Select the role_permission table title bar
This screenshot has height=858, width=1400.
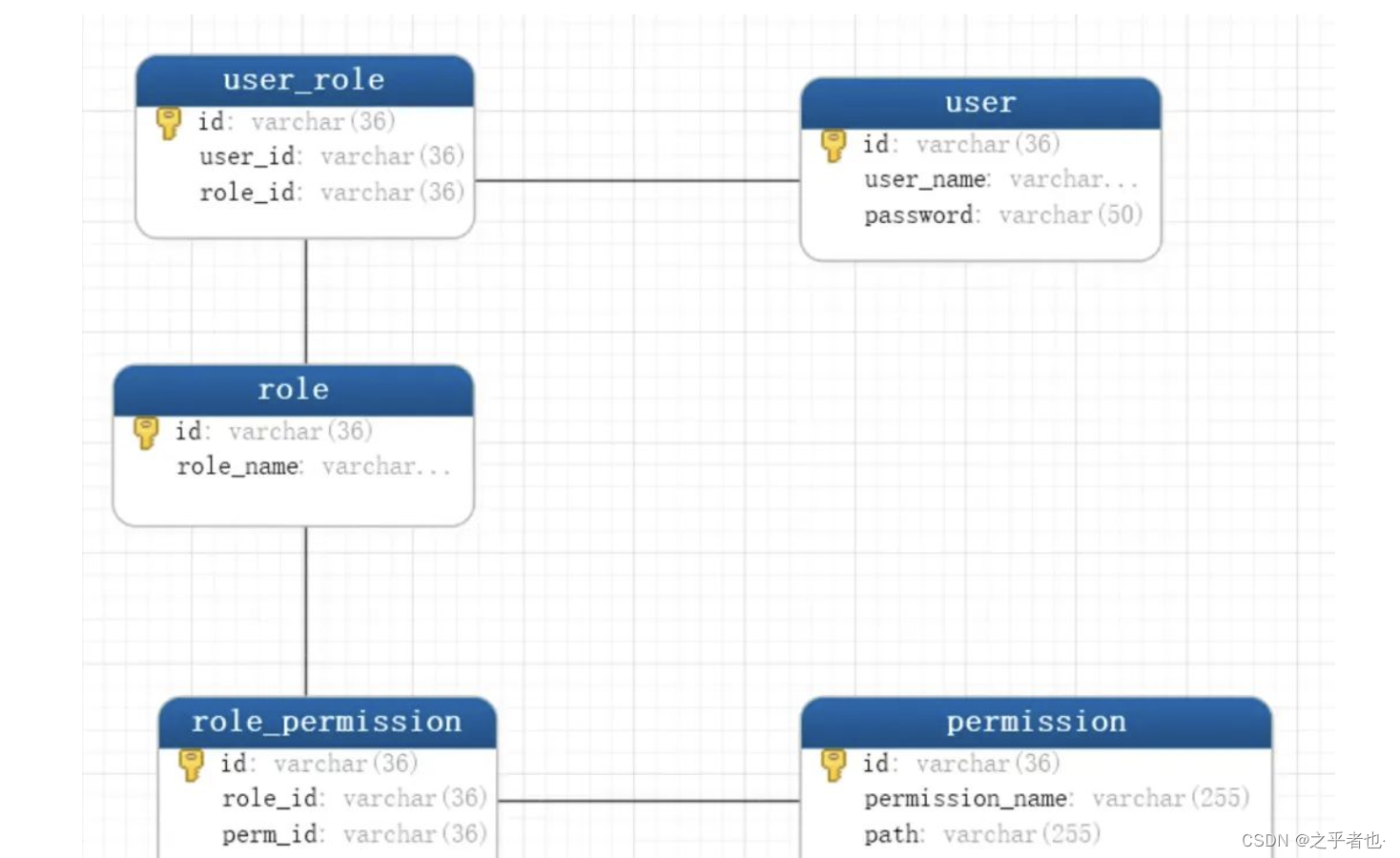click(x=327, y=722)
